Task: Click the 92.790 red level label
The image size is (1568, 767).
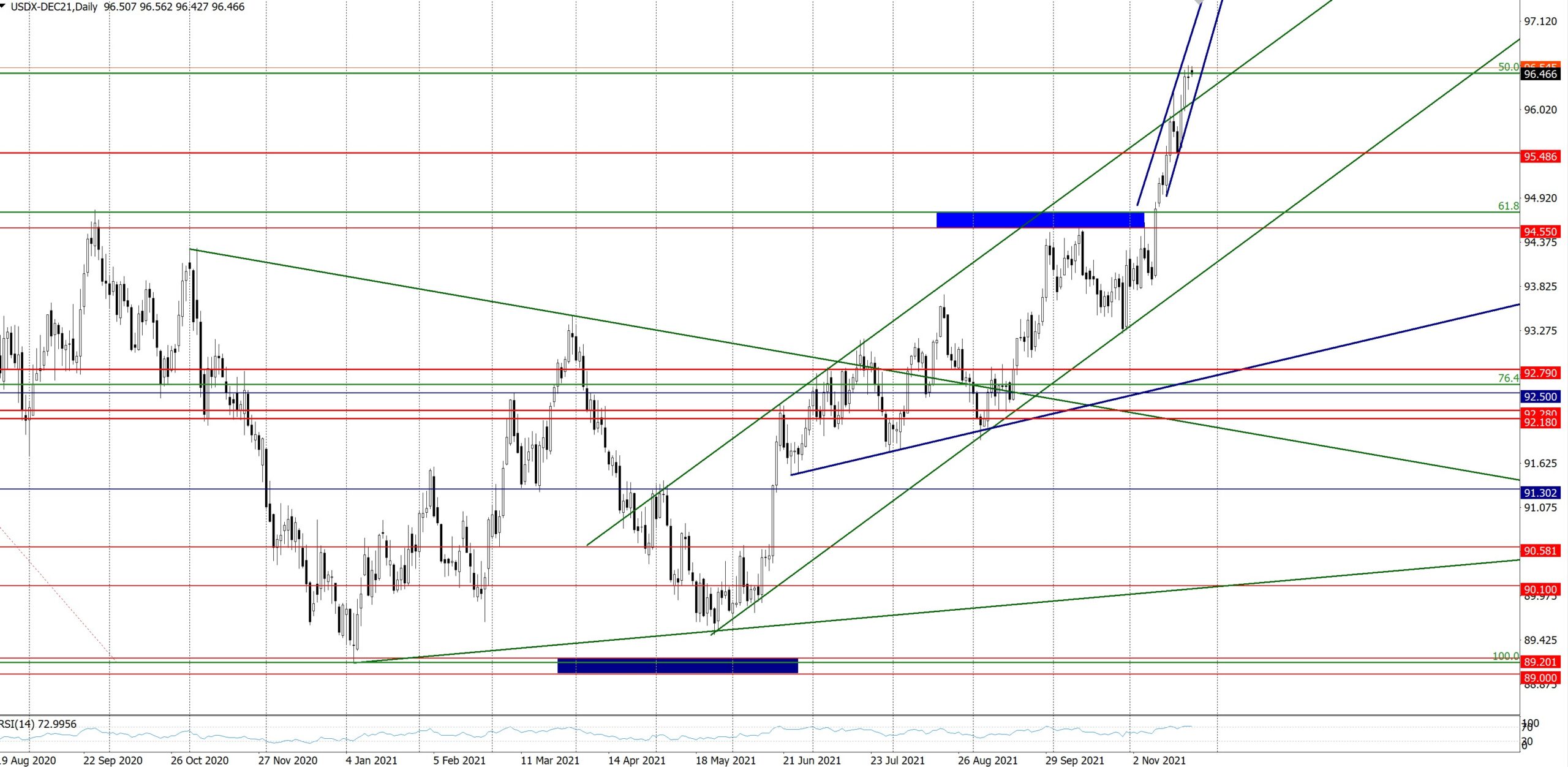Action: tap(1540, 373)
